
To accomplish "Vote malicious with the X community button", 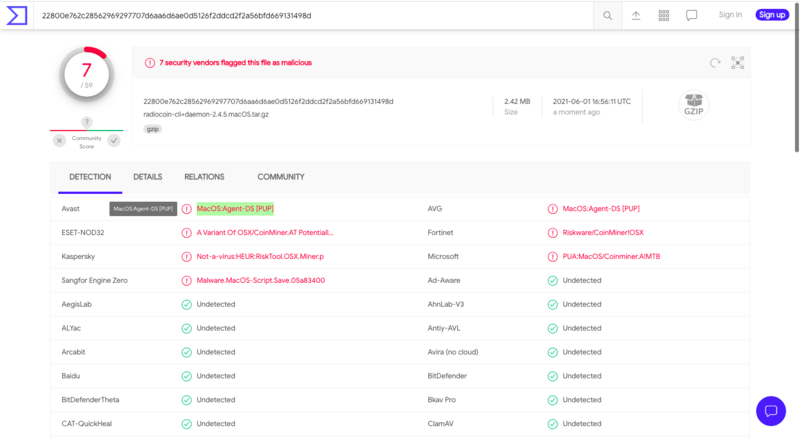I will click(59, 140).
